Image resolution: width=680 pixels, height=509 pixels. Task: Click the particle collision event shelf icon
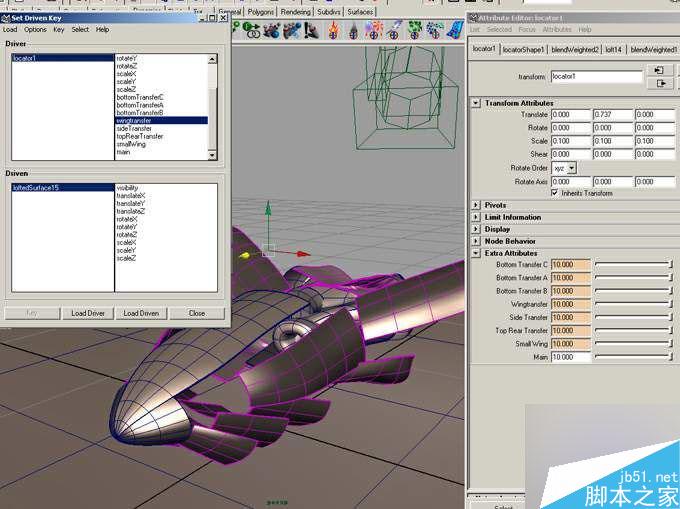(x=311, y=31)
